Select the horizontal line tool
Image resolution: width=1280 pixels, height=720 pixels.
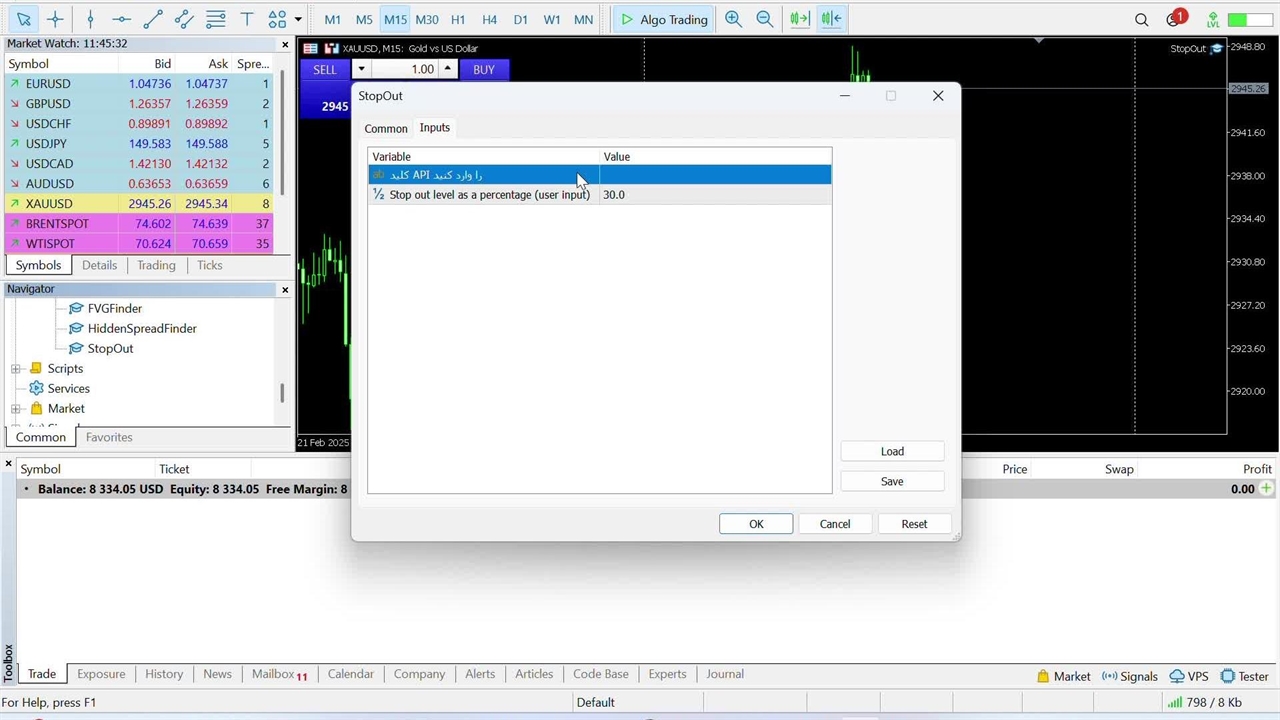[x=121, y=19]
